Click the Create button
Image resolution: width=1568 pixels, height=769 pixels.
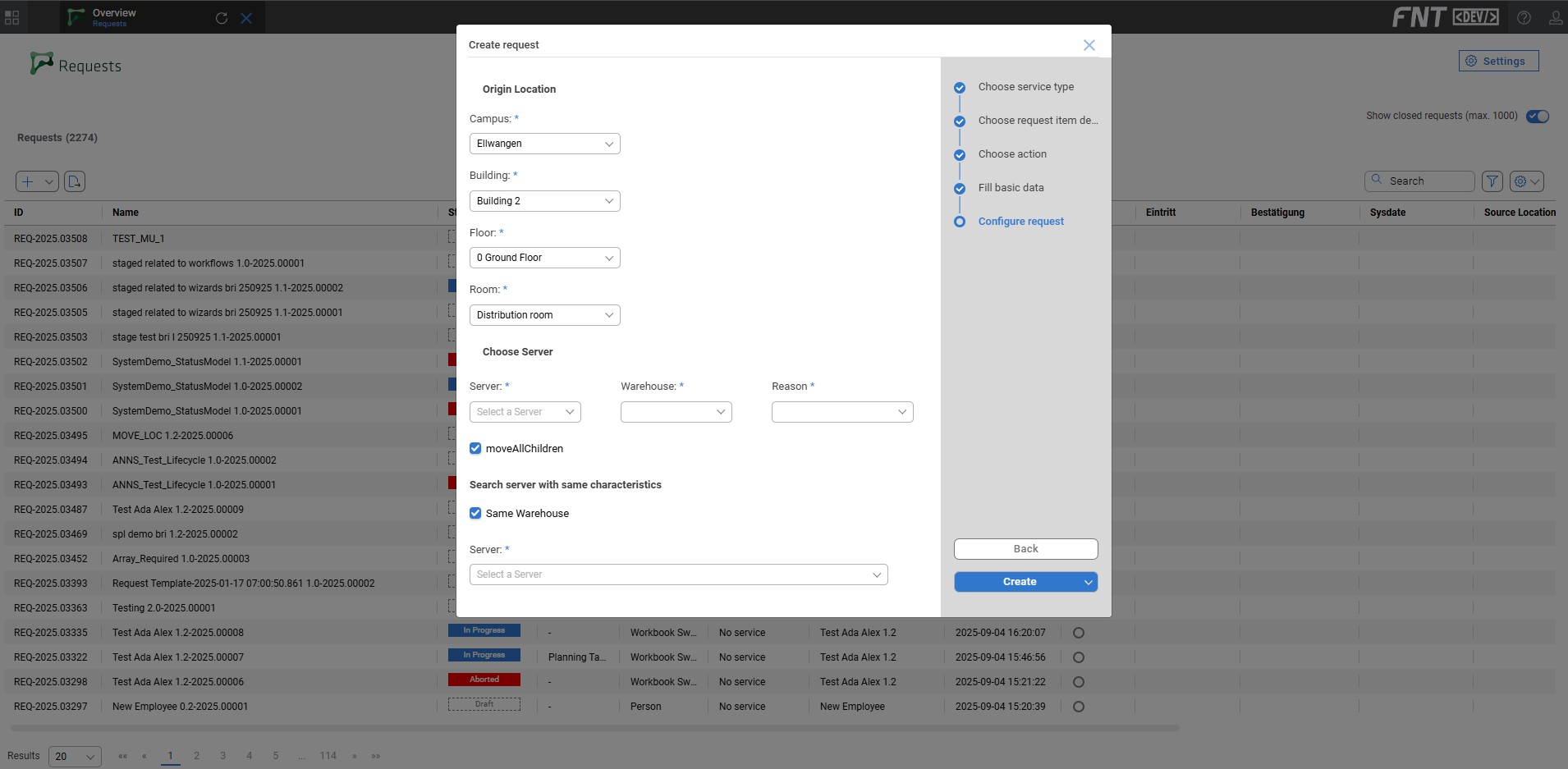pos(1019,582)
